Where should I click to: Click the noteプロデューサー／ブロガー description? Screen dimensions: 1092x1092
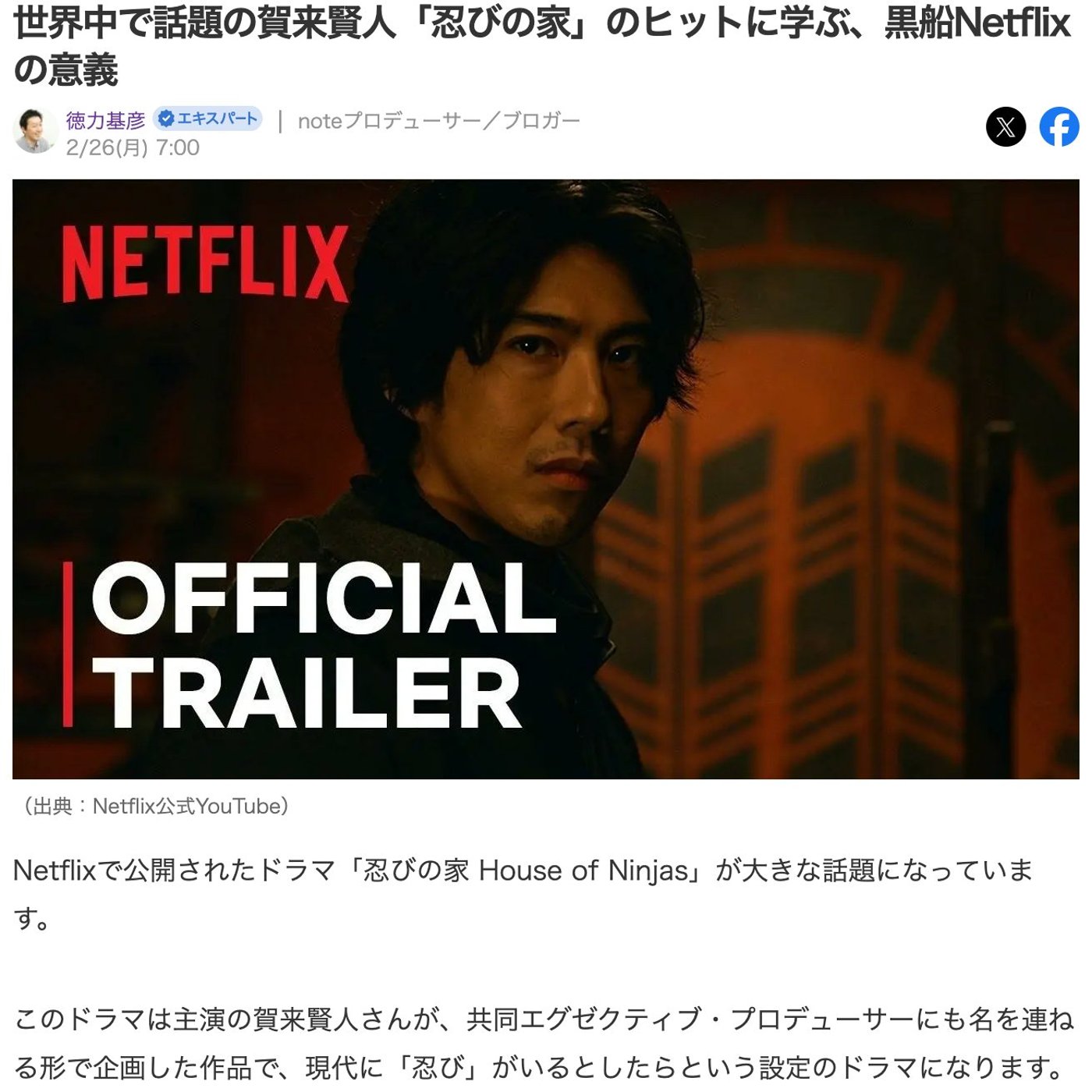click(439, 121)
